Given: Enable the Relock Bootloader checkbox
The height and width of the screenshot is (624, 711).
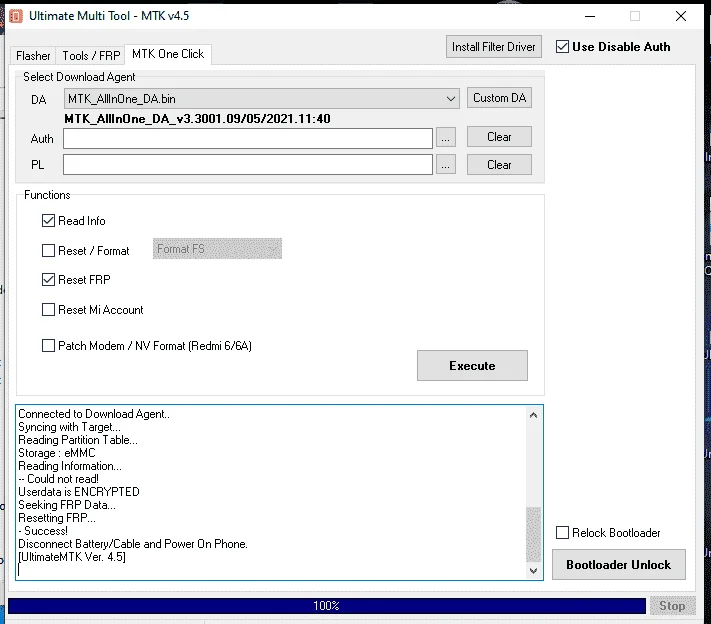Looking at the screenshot, I should [562, 532].
